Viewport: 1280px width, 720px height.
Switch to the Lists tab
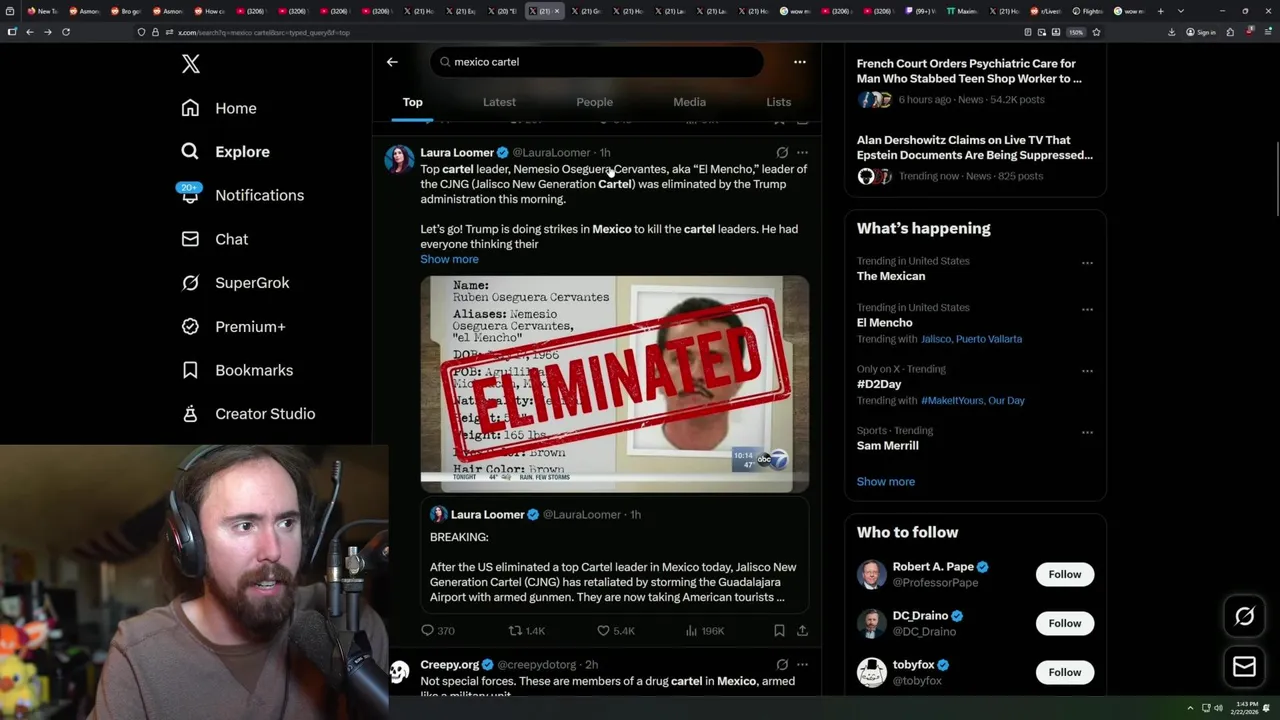point(778,102)
